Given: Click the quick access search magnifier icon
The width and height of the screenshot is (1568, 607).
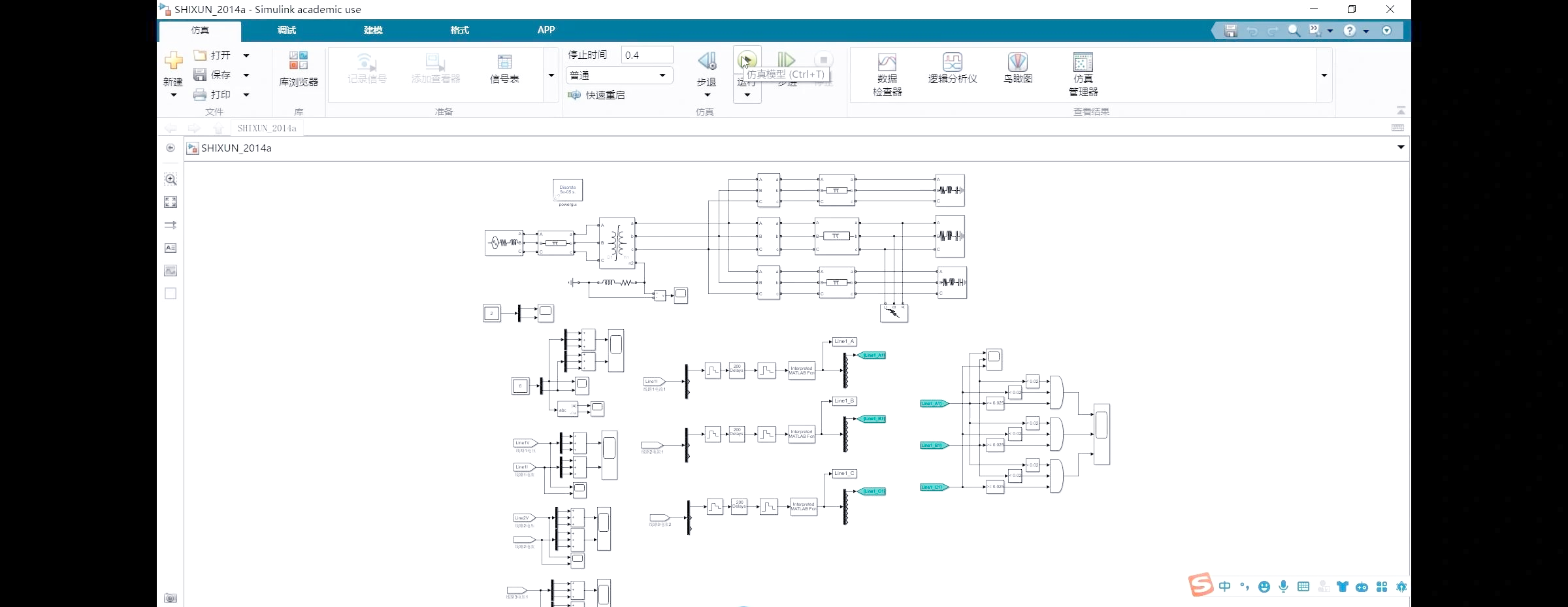Looking at the screenshot, I should pyautogui.click(x=1294, y=31).
